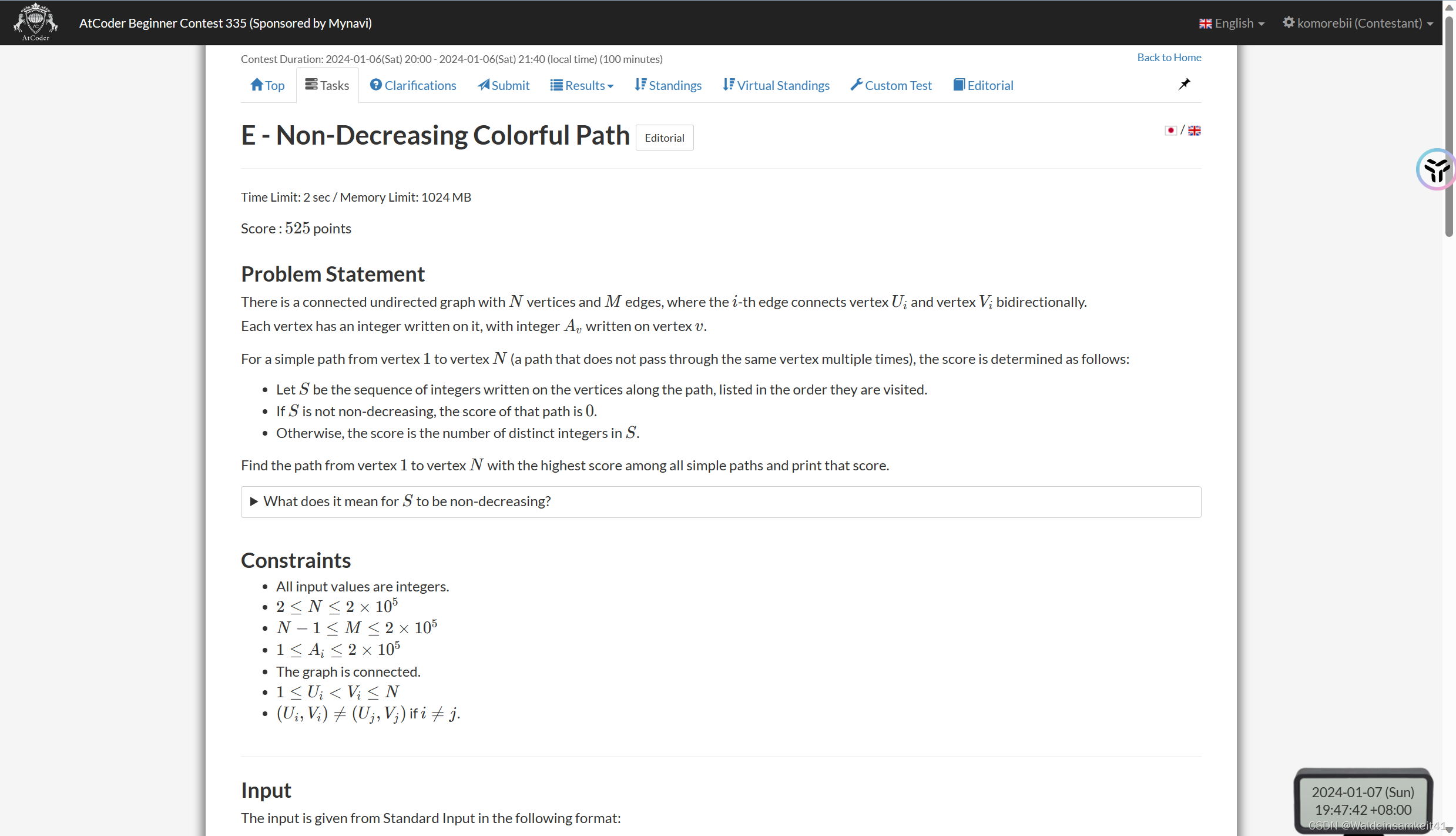The height and width of the screenshot is (836, 1456).
Task: Select the Tasks tab
Action: 327,86
